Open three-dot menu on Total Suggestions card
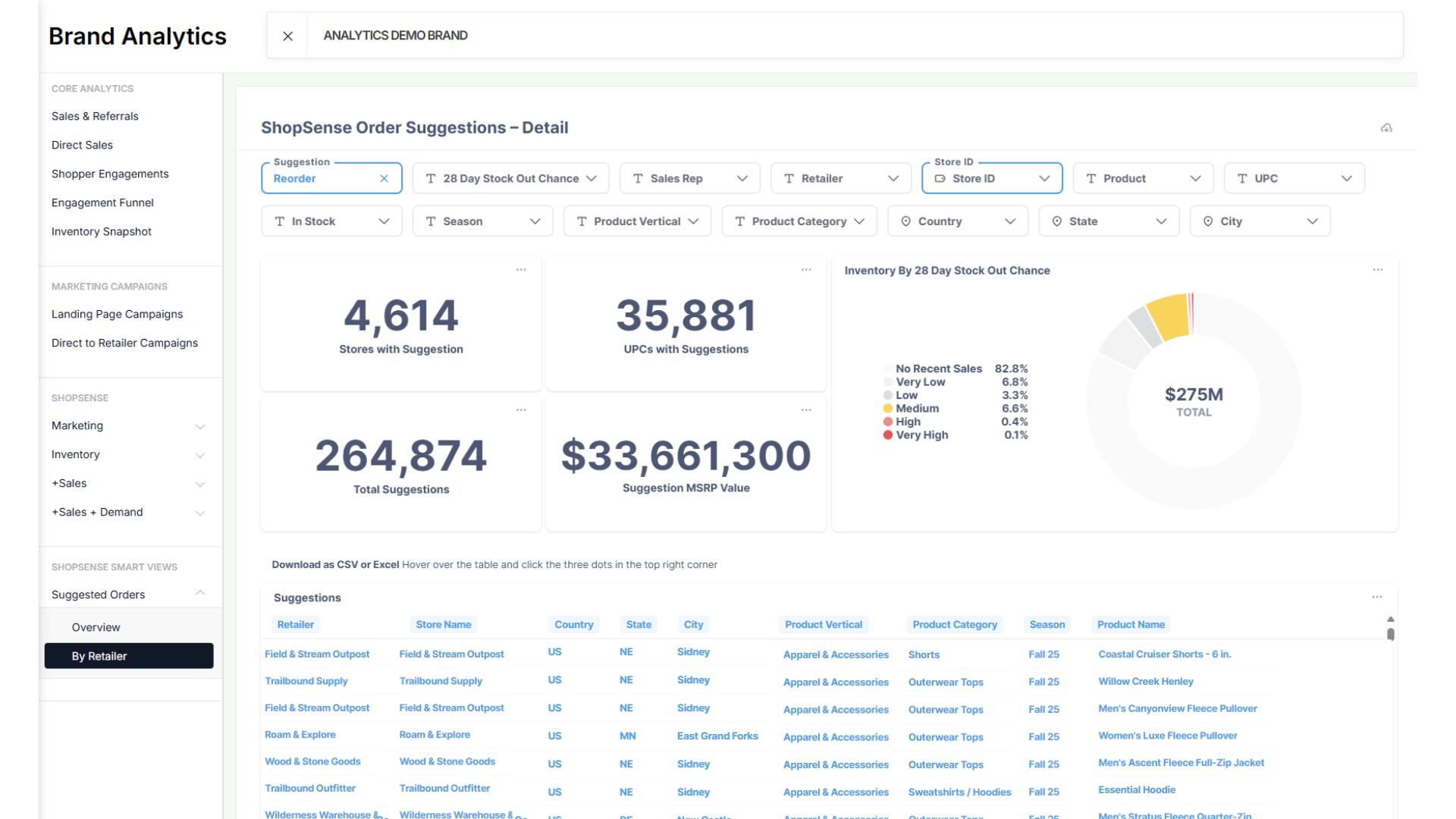The width and height of the screenshot is (1456, 819). pyautogui.click(x=521, y=410)
